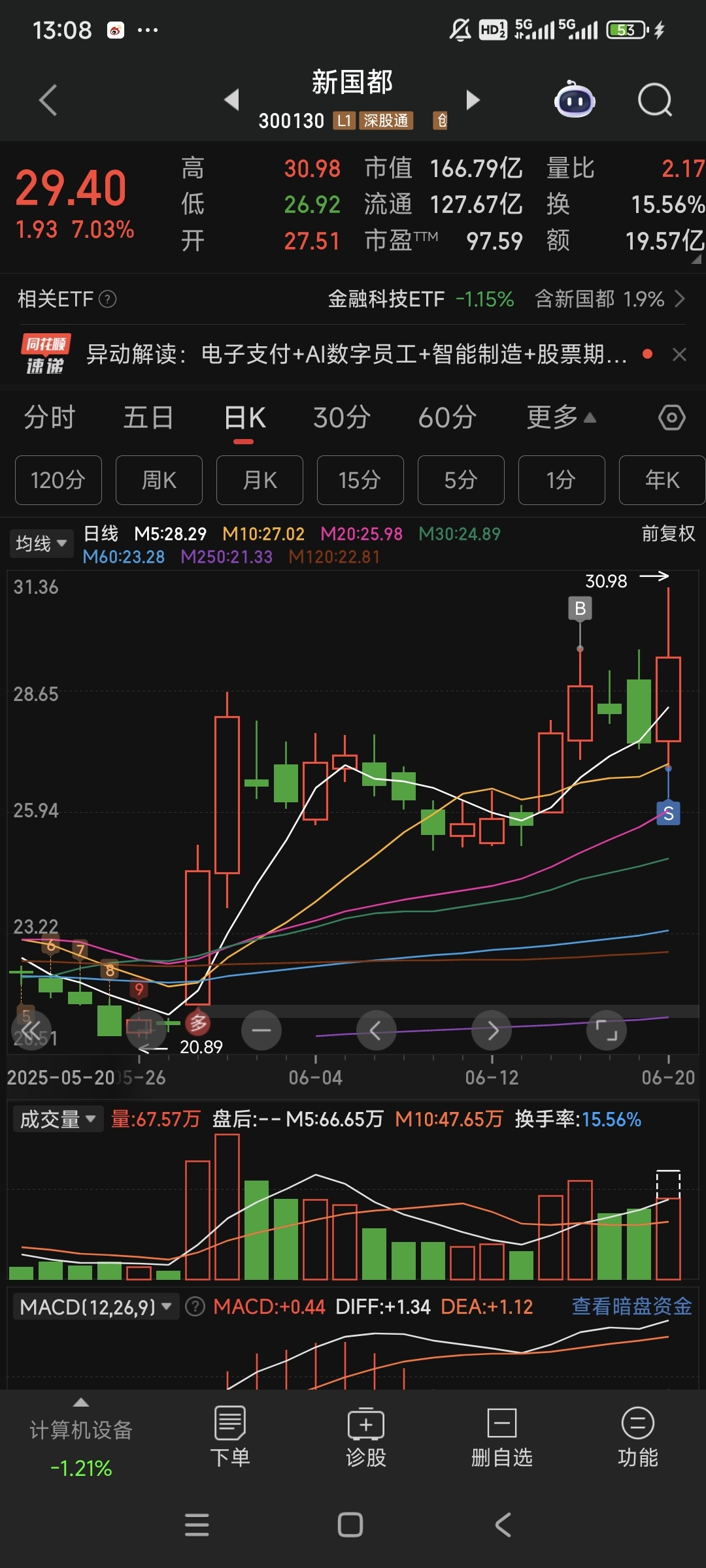Switch to 五日 tab
Image resolution: width=706 pixels, height=1568 pixels.
point(148,417)
